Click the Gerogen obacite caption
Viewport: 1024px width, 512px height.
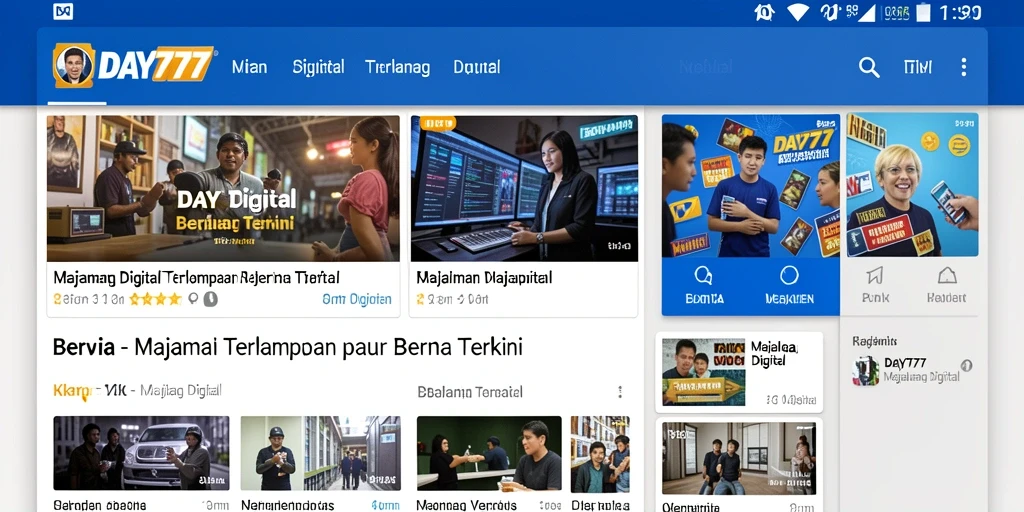(x=99, y=505)
